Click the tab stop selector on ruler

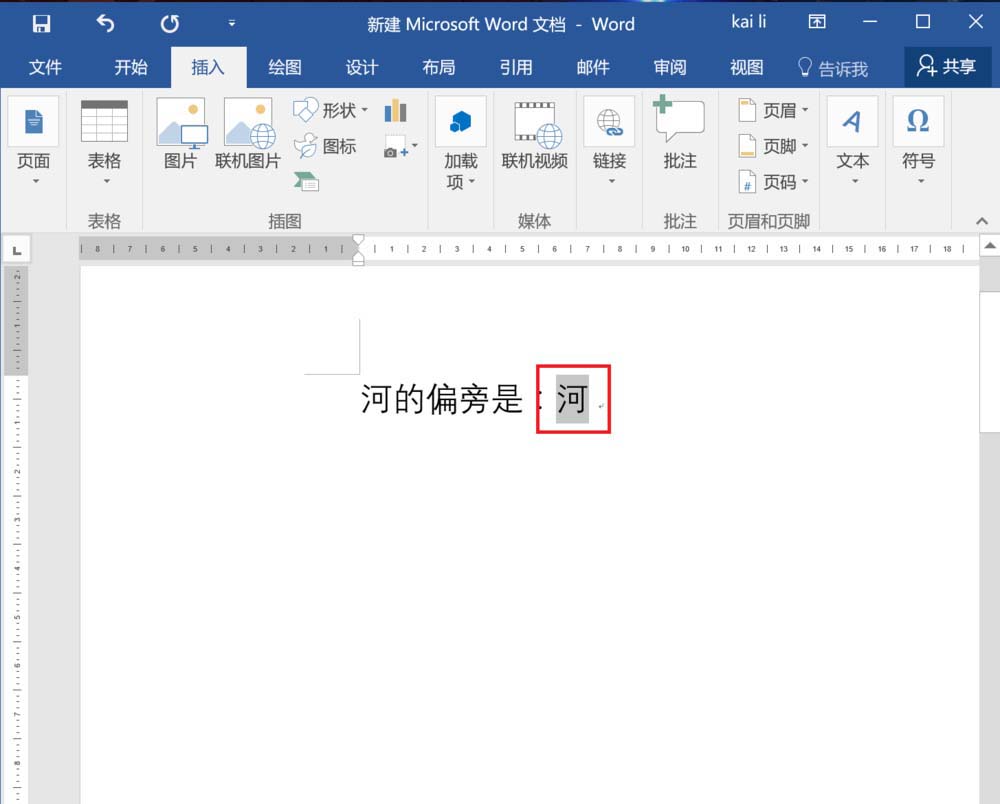coord(17,251)
